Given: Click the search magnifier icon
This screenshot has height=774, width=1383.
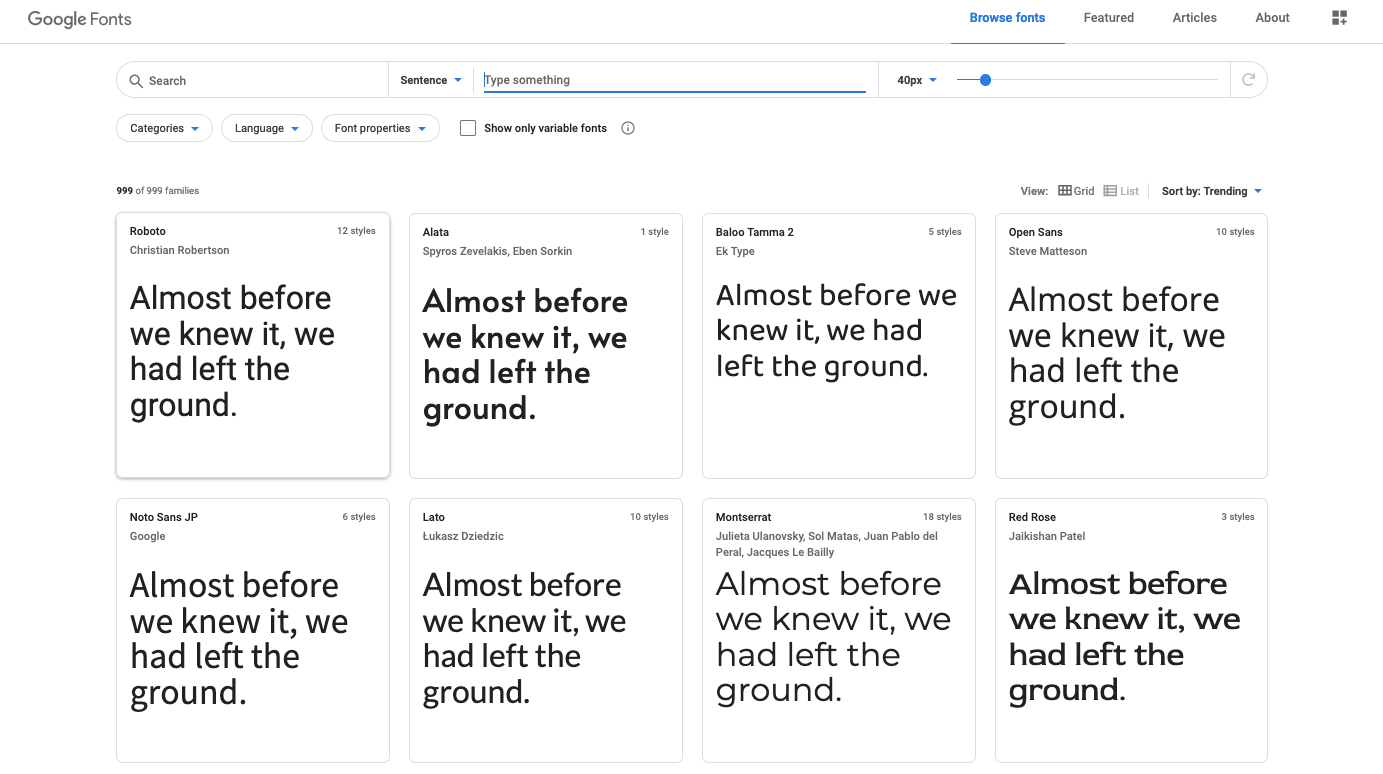Looking at the screenshot, I should click(x=136, y=80).
